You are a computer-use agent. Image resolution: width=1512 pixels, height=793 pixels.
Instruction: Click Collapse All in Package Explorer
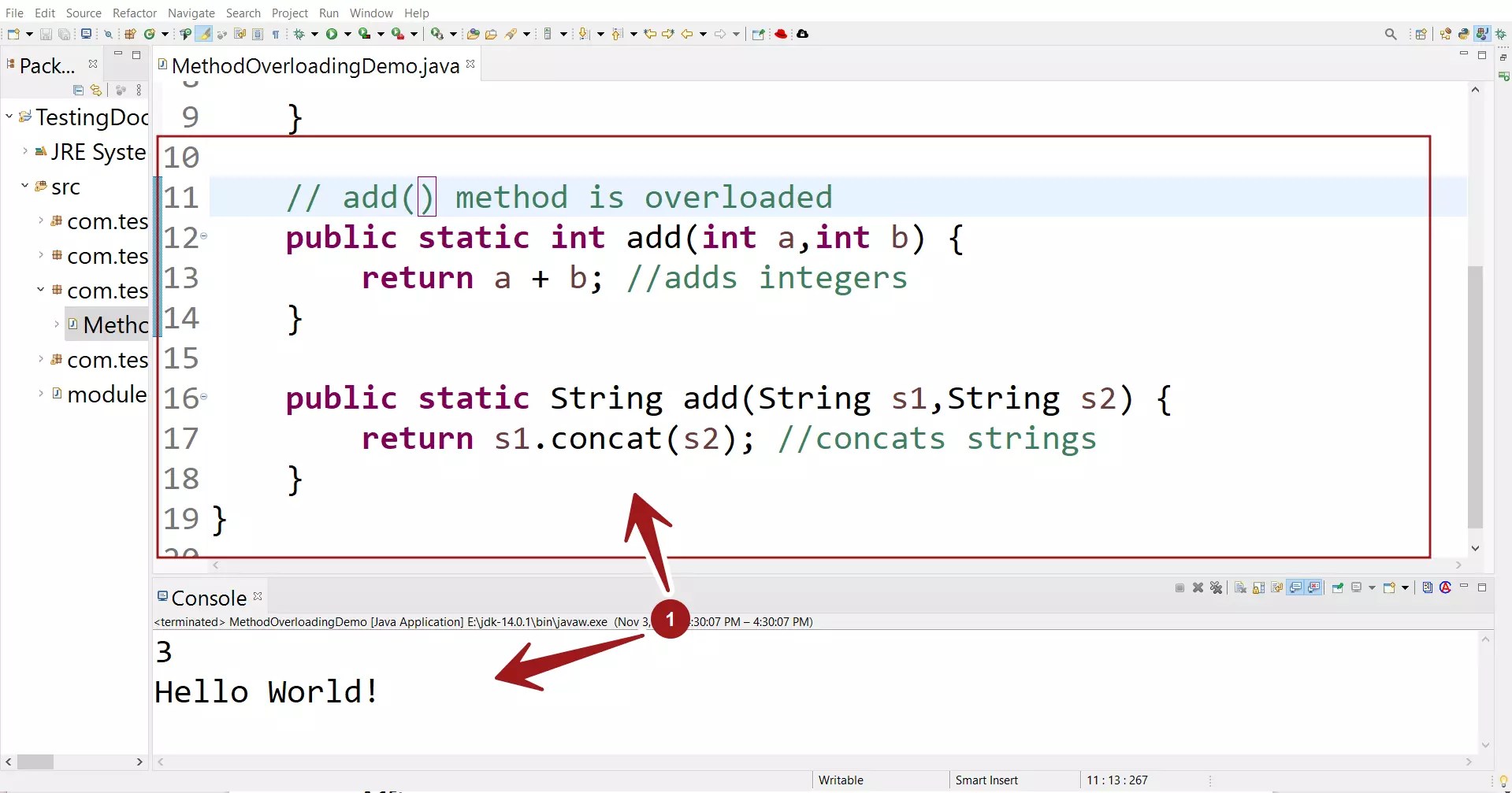click(78, 90)
